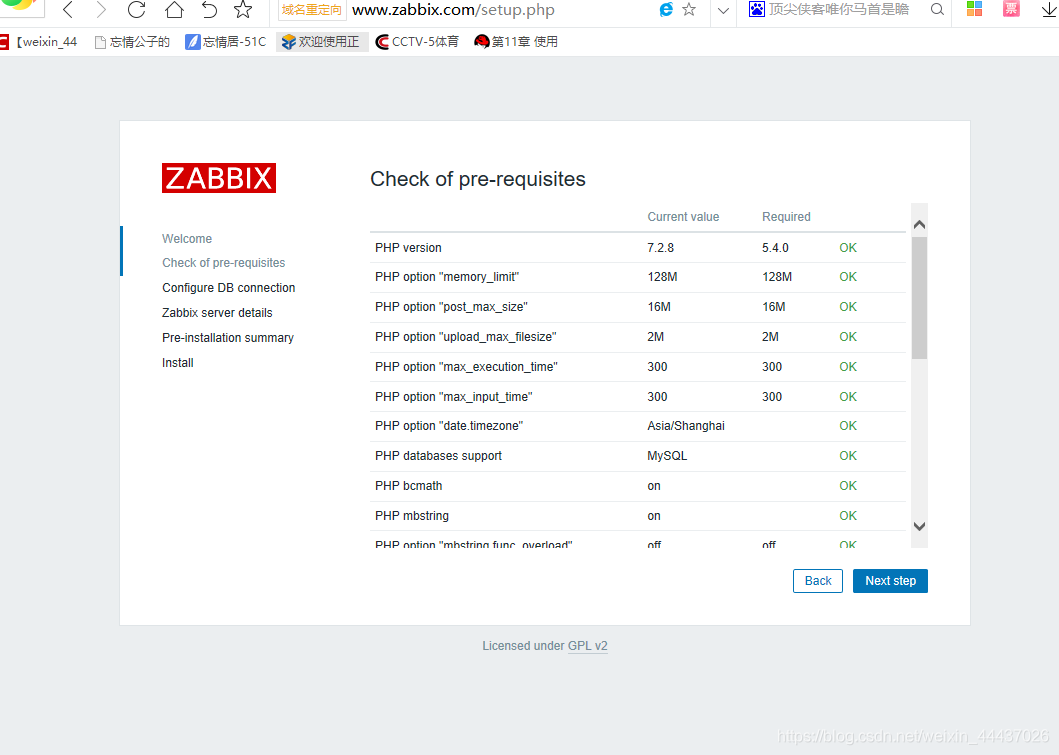Click the requisites table scrollbar thumb

919,298
